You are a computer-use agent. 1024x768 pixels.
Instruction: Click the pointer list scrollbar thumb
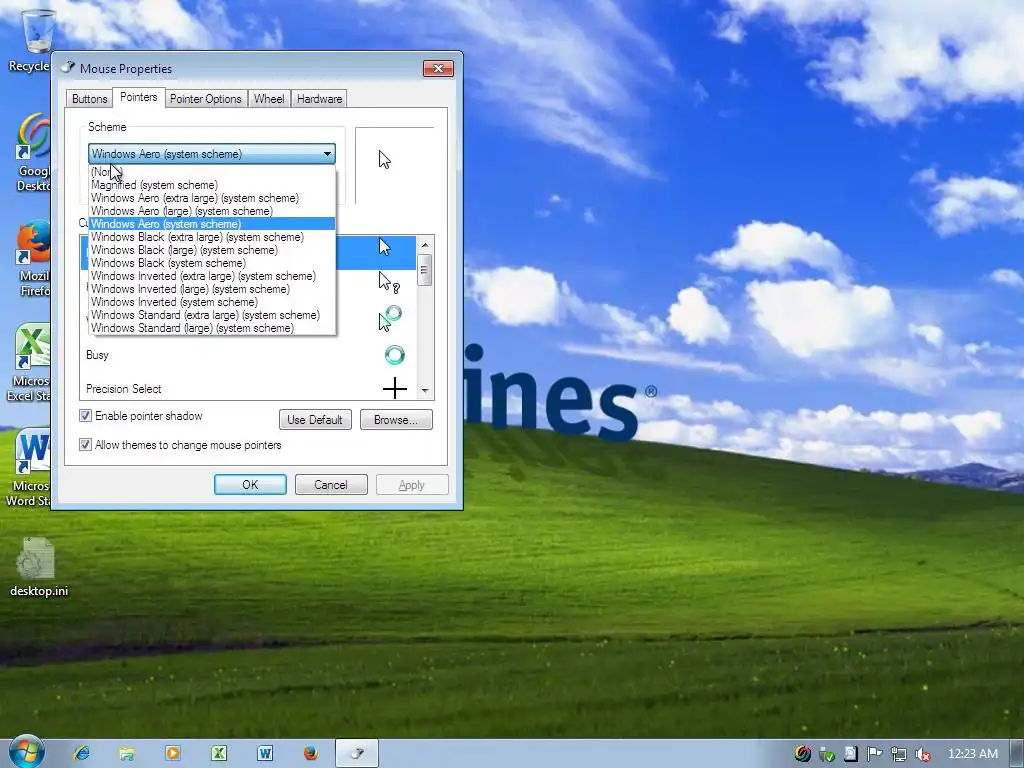(425, 270)
